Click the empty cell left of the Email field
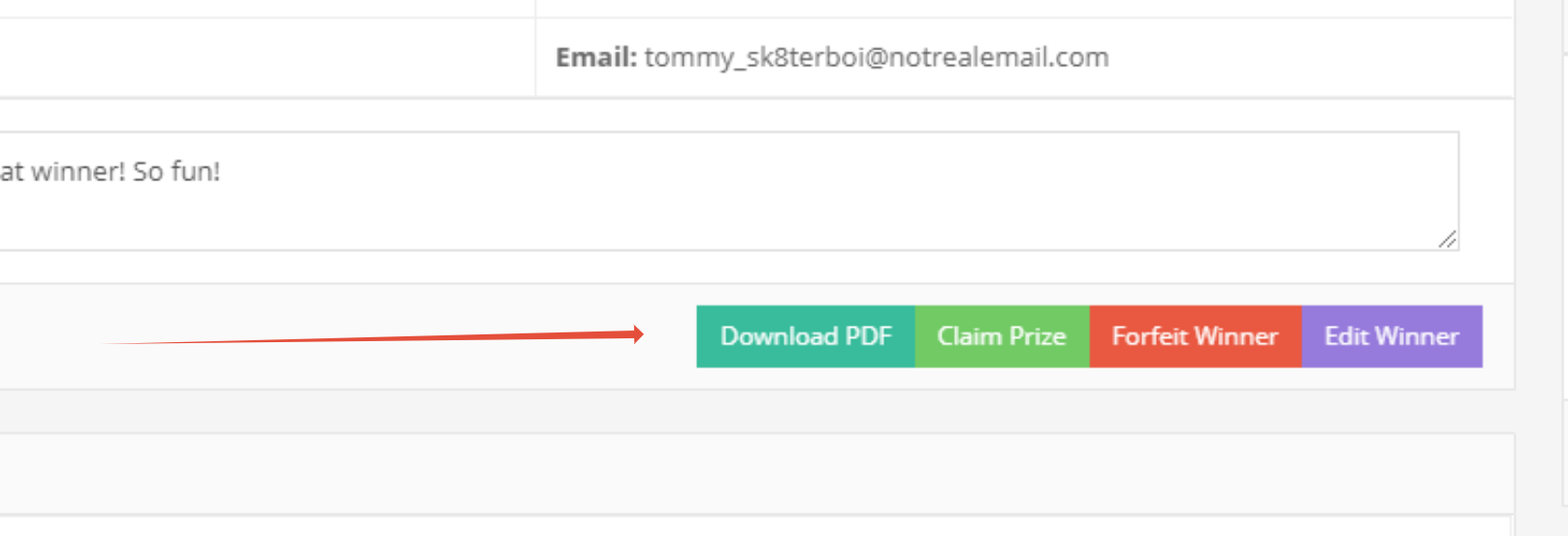1568x536 pixels. coord(262,57)
